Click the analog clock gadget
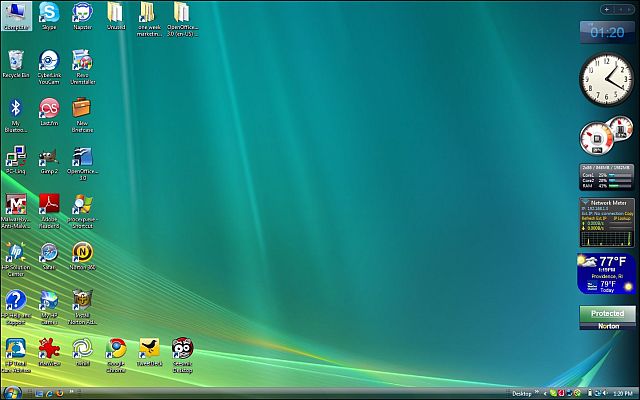The image size is (640, 400). (607, 79)
